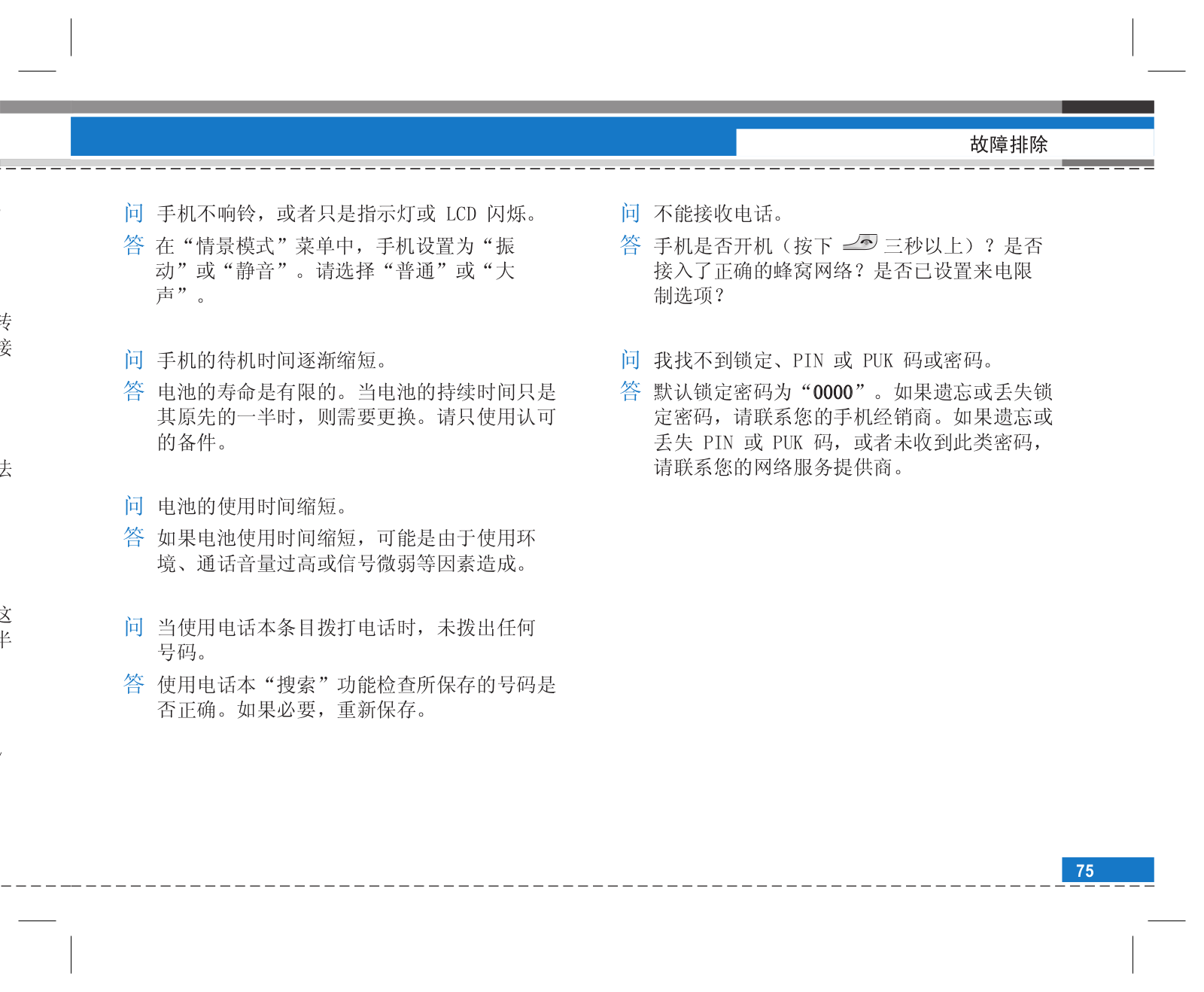
Task: Click the line 境、通话音量过高或信号微弱等因素造成
Action: [344, 564]
